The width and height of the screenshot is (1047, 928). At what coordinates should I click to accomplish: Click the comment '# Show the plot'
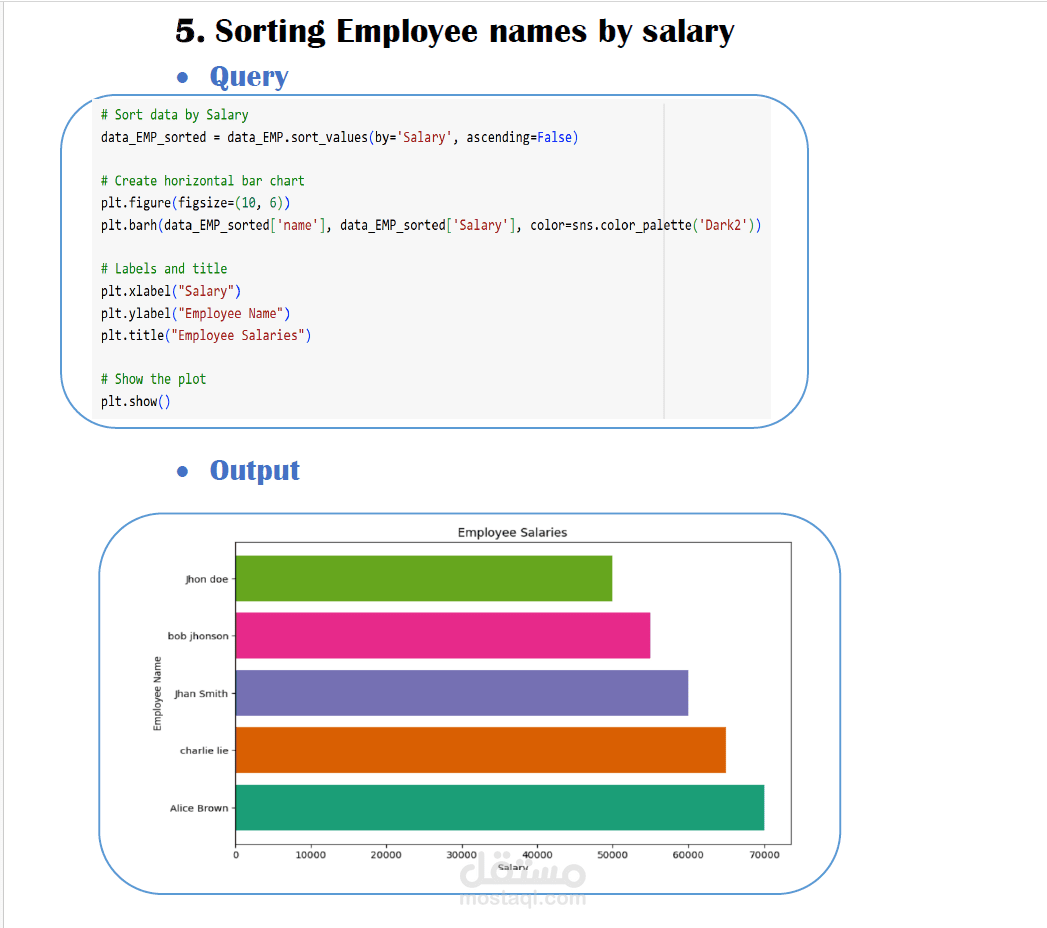pos(153,379)
